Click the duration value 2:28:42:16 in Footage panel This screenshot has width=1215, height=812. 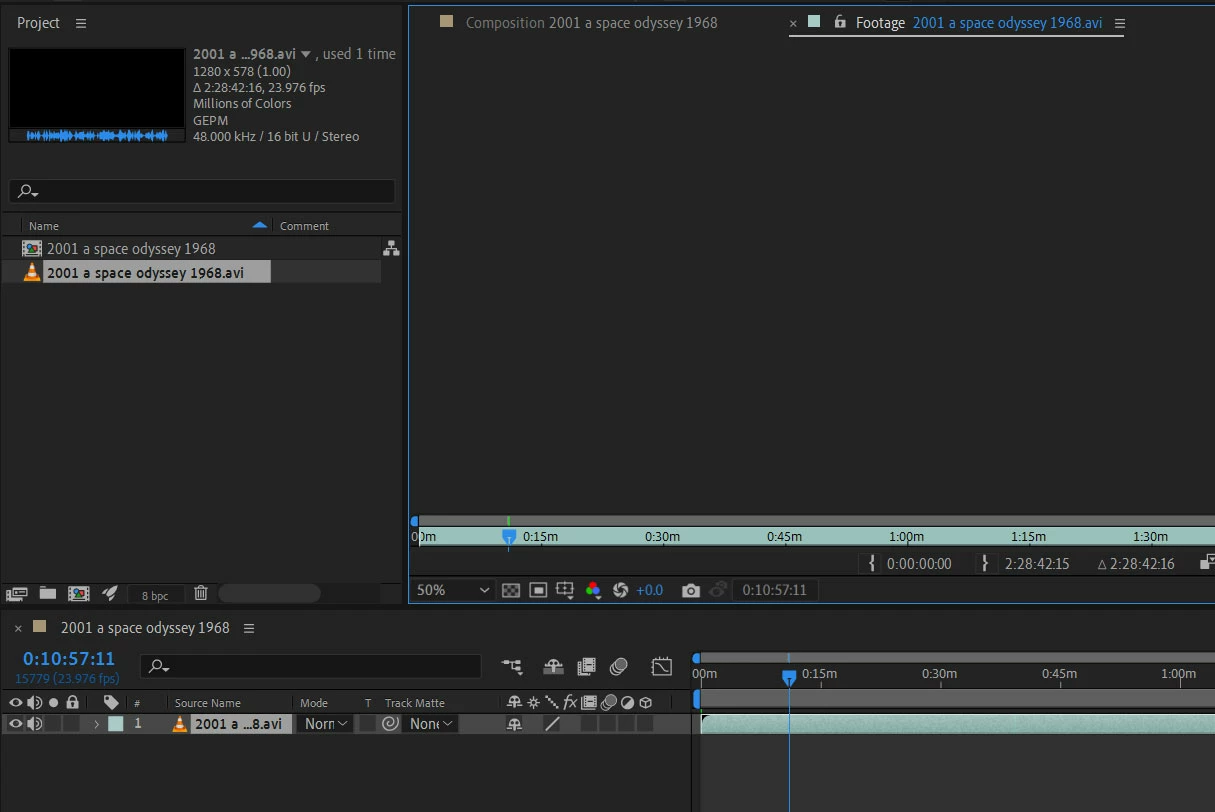1144,564
